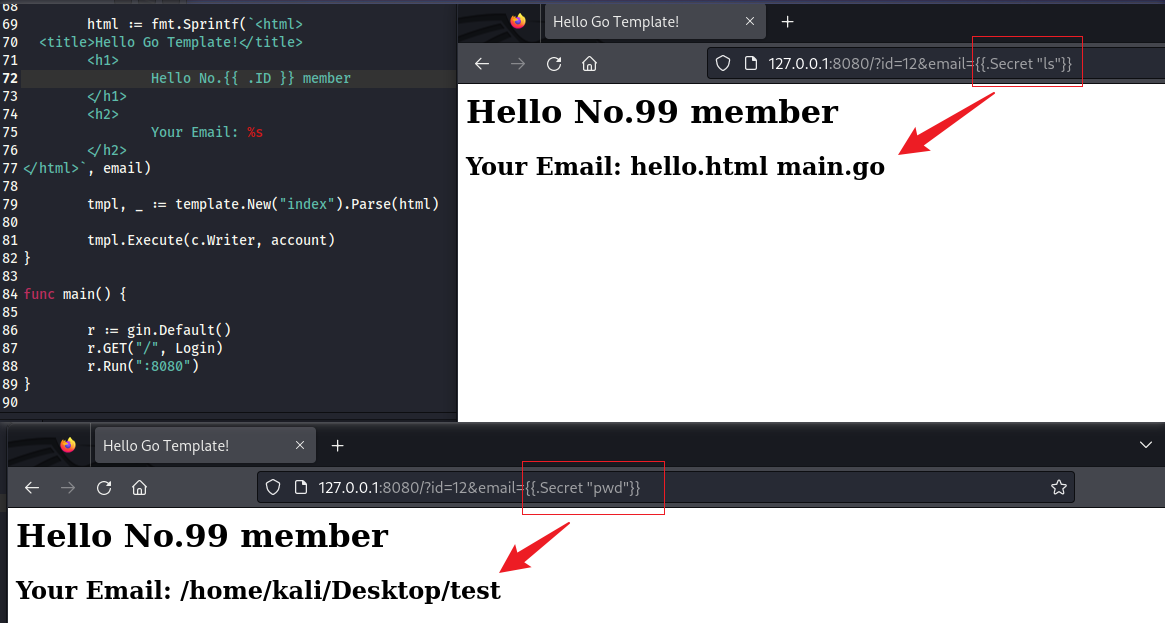
Task: Click on the tmpl.Execute line in the code editor
Action: tap(210, 240)
